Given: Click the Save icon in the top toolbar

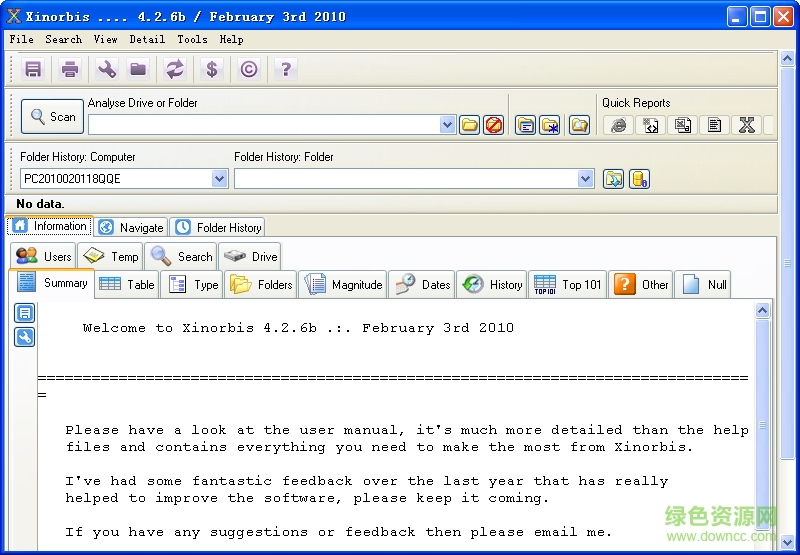Looking at the screenshot, I should pyautogui.click(x=33, y=69).
